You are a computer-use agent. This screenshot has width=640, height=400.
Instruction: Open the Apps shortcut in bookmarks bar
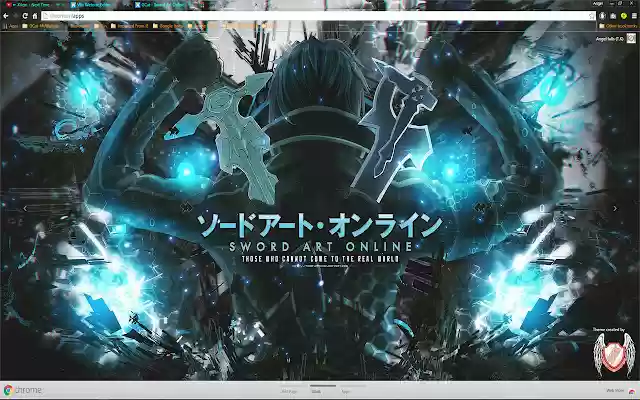click(x=11, y=26)
